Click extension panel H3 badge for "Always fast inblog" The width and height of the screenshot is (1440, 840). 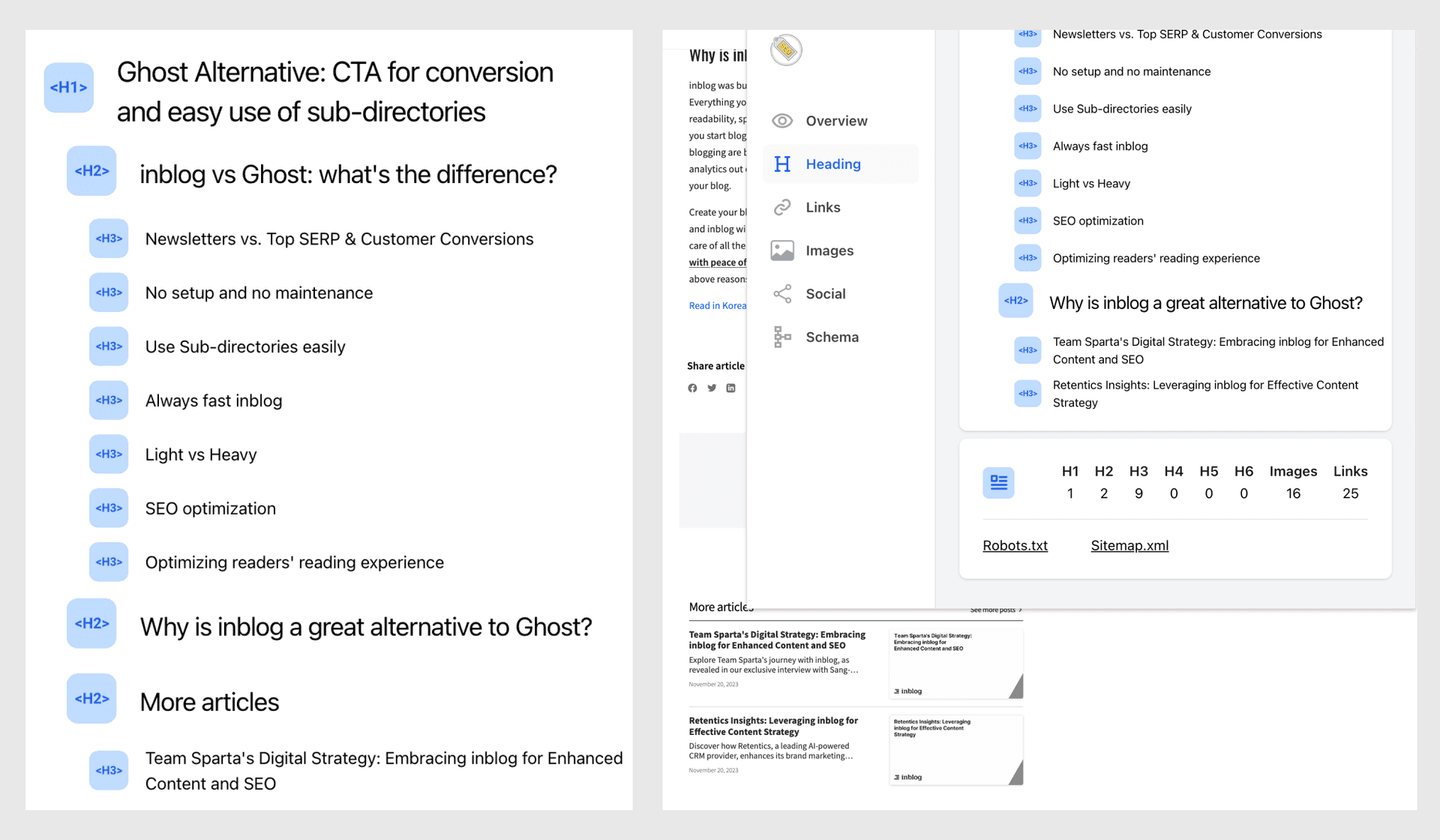(1027, 146)
